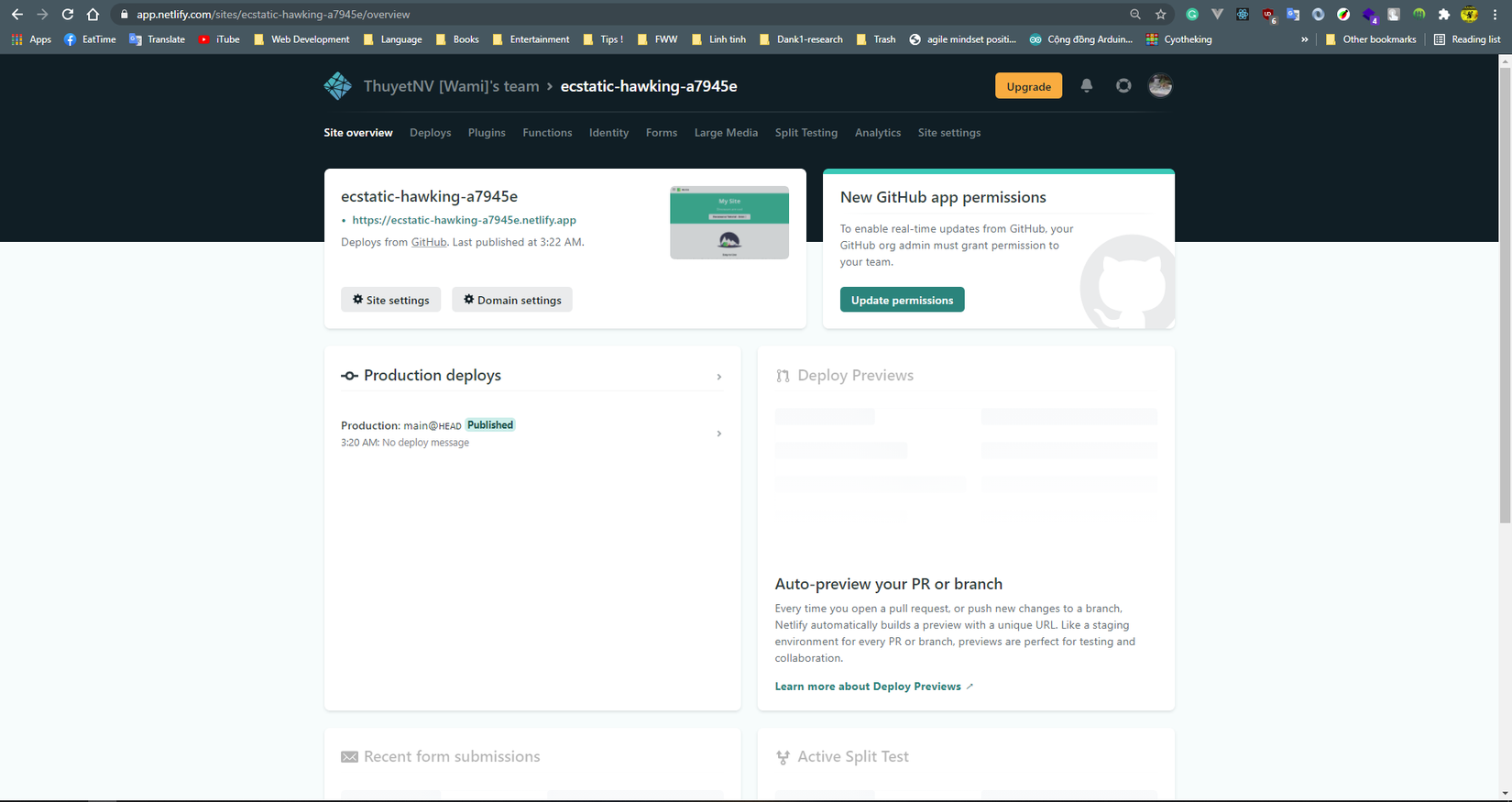This screenshot has height=802, width=1512.
Task: Click the Production deploys heading
Action: [433, 376]
